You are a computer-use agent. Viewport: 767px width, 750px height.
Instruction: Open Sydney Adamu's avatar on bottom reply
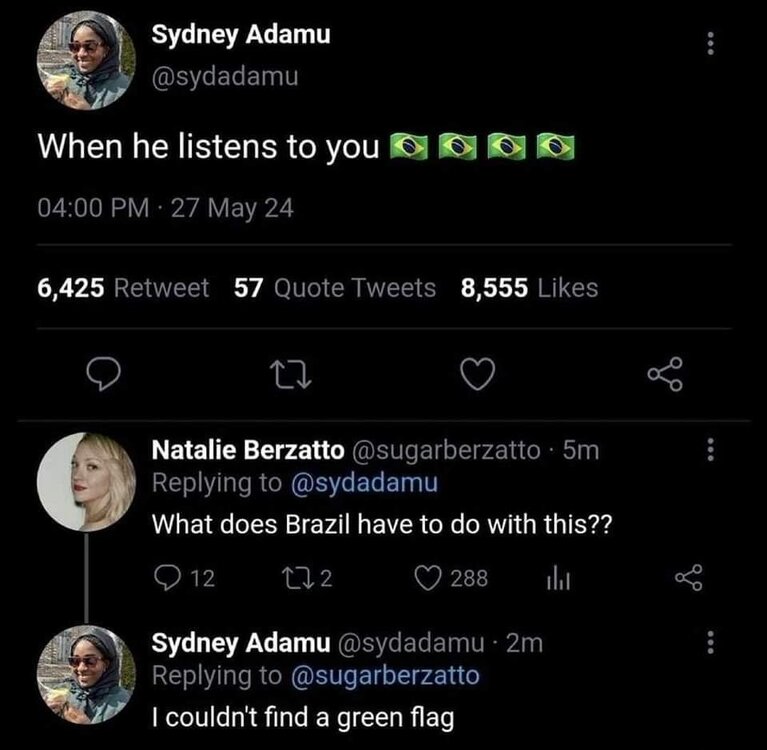point(87,675)
